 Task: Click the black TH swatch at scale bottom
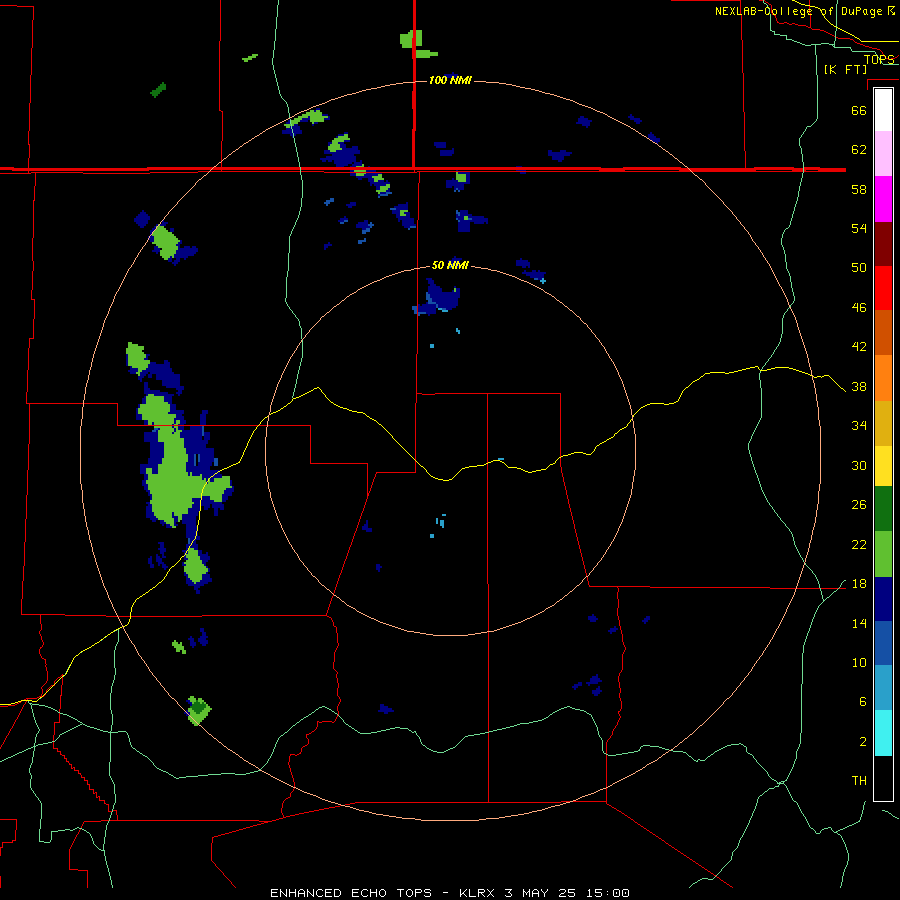[x=883, y=778]
